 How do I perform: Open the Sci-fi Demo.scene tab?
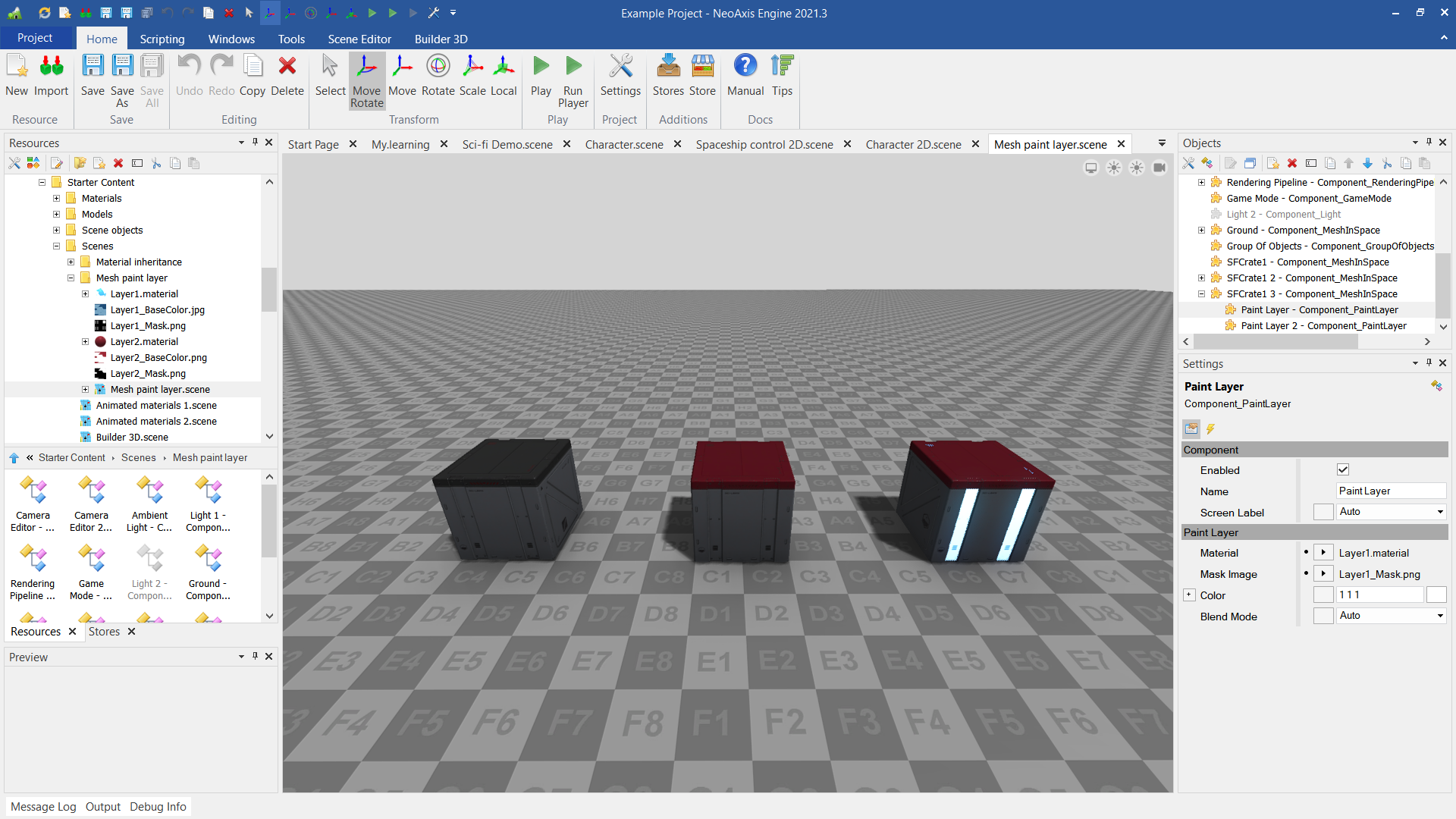pos(507,144)
